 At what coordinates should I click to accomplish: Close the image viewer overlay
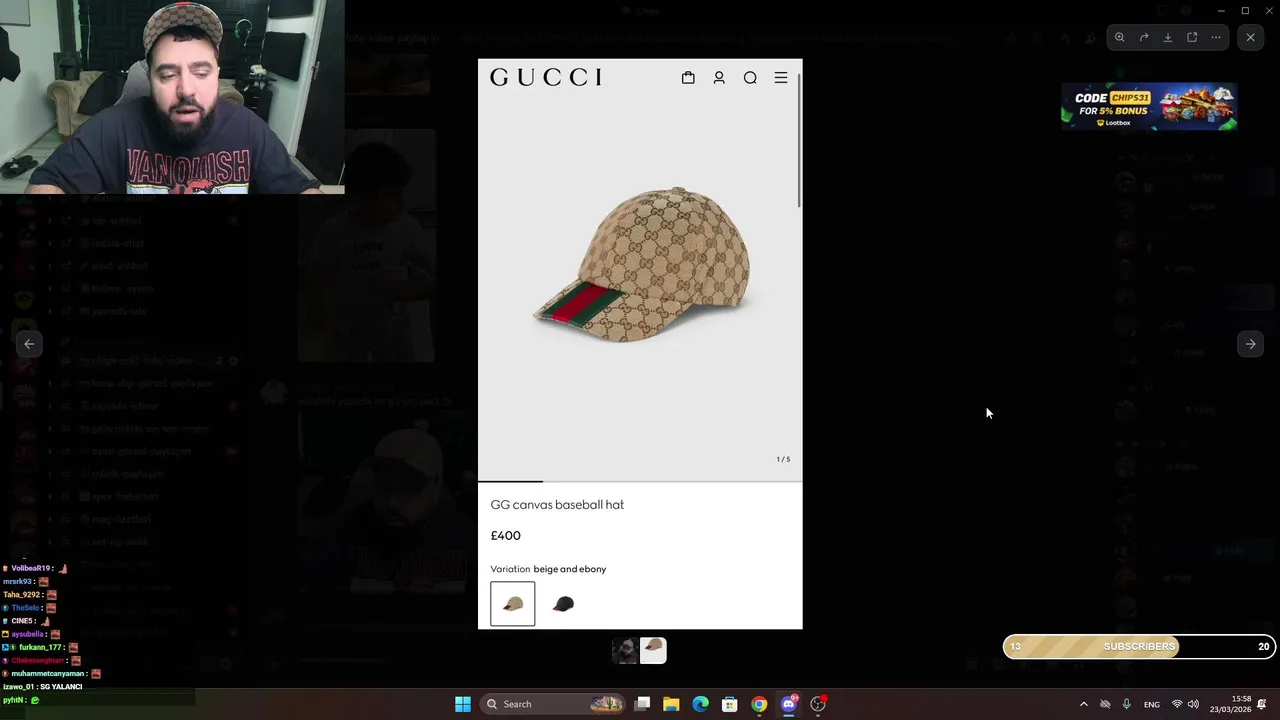[x=1250, y=37]
